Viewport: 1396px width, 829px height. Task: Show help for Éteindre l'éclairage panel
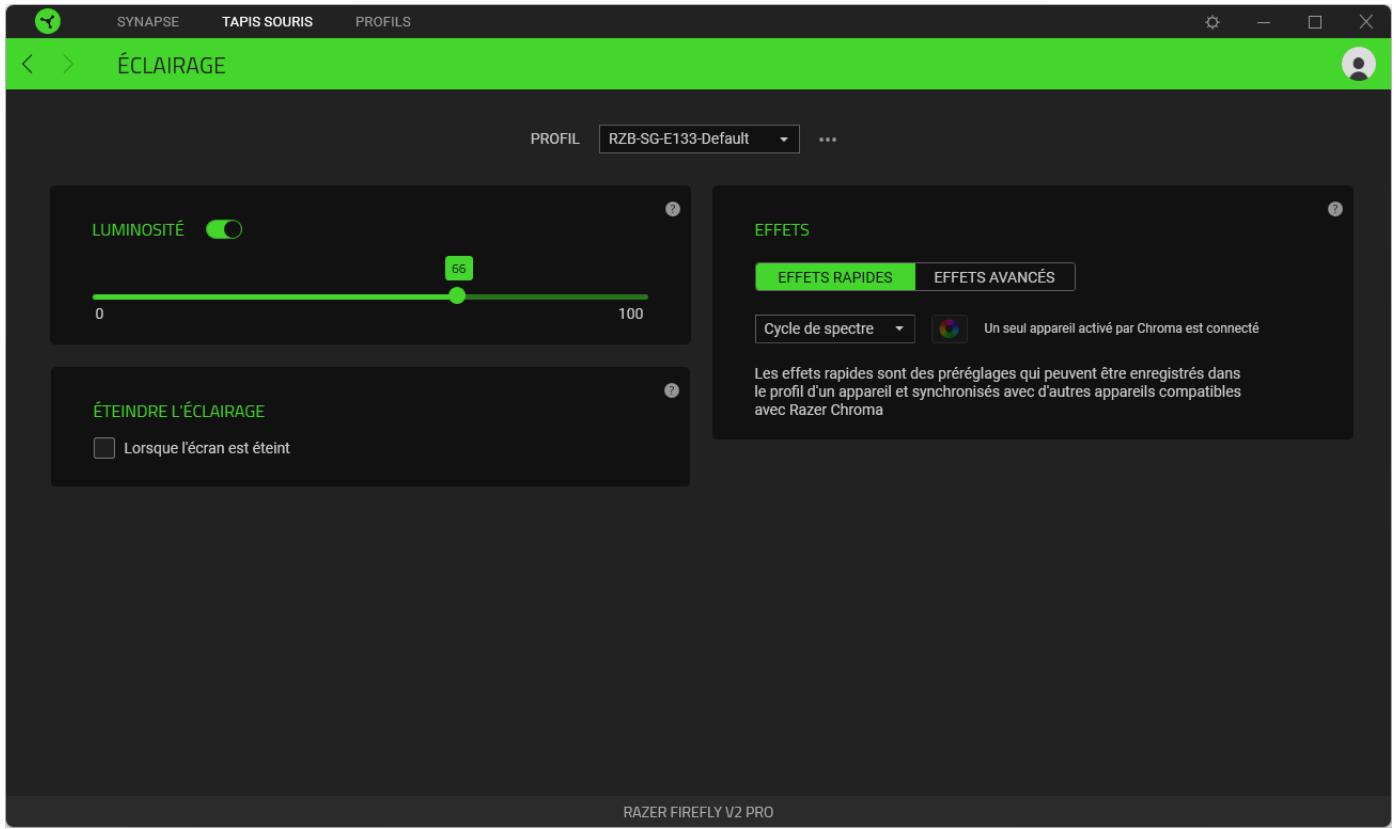672,390
